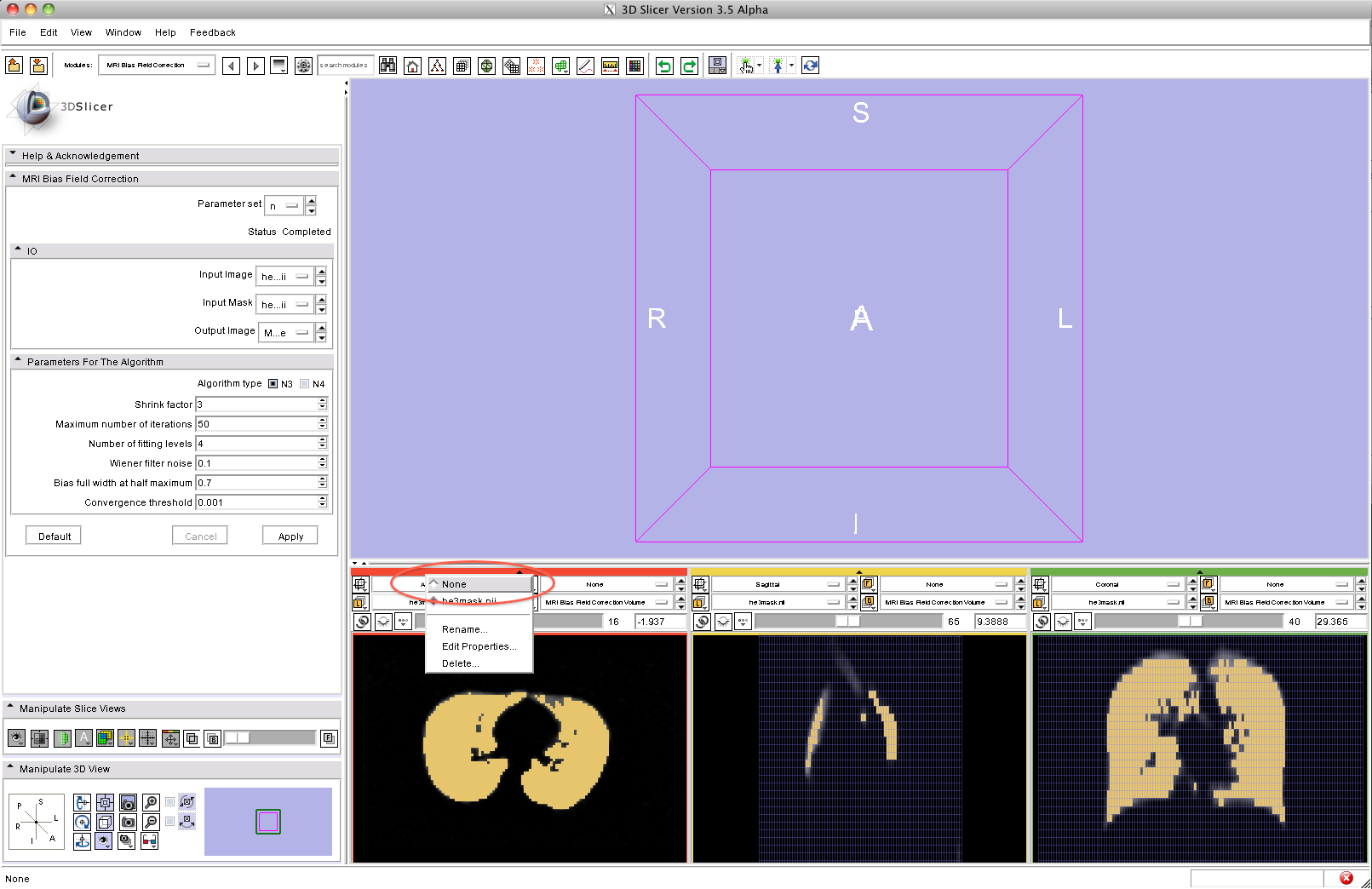Open the Feedback menu
This screenshot has width=1372, height=889.
212,32
